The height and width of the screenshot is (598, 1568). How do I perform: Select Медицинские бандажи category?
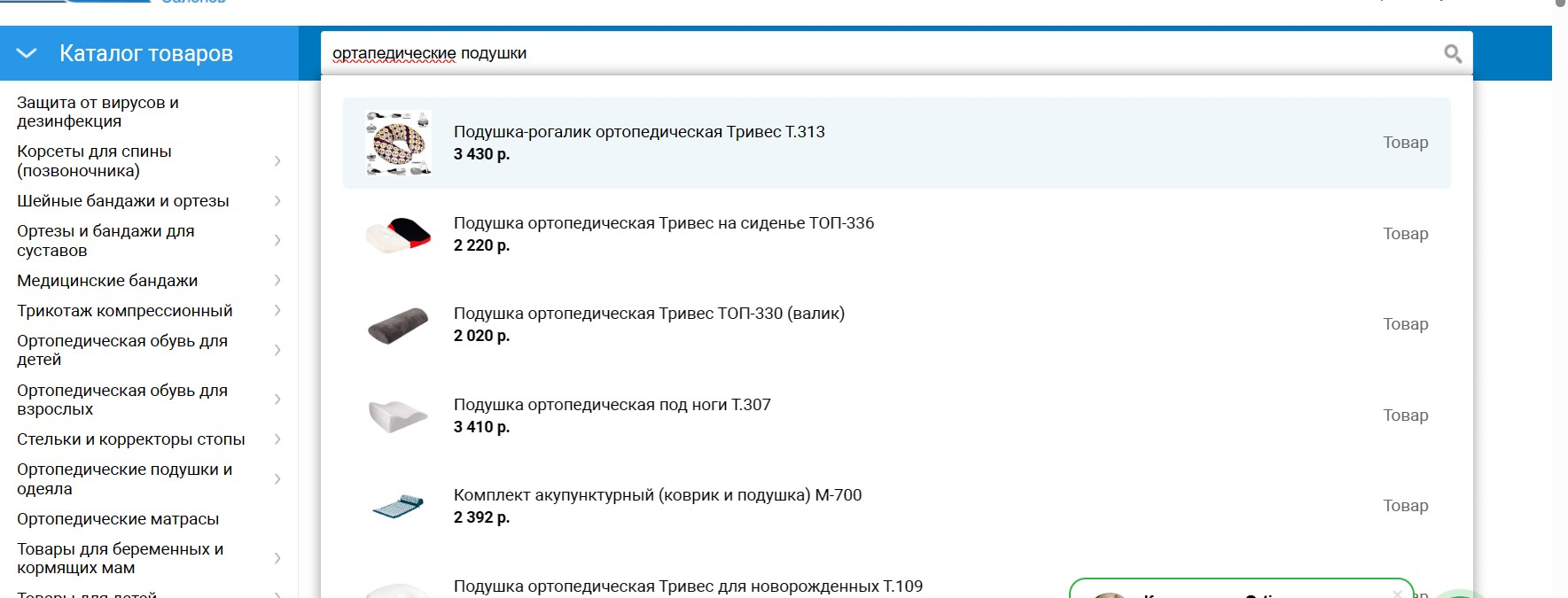(107, 281)
